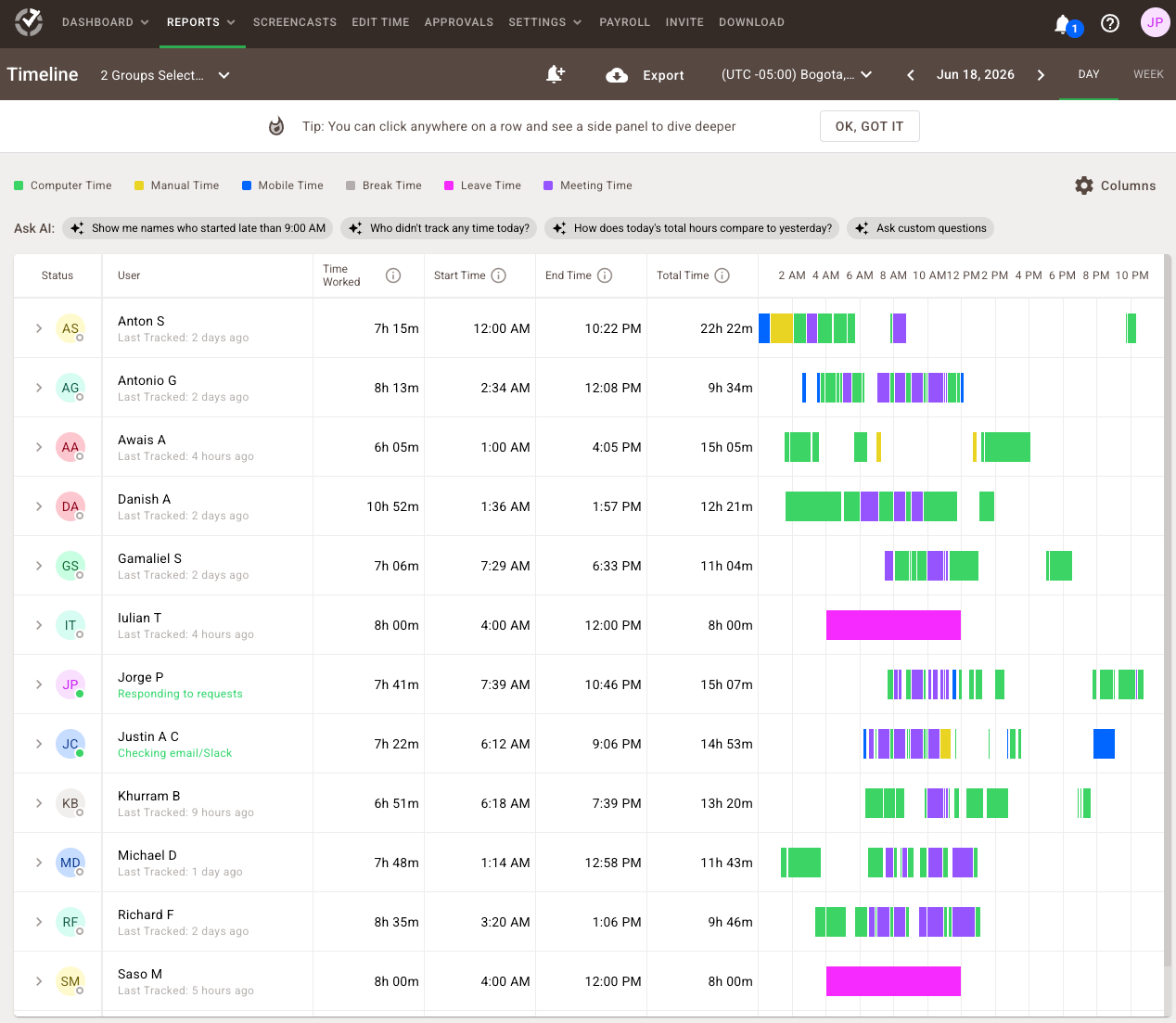Click Total Time info icon
1176x1023 pixels.
[x=722, y=275]
